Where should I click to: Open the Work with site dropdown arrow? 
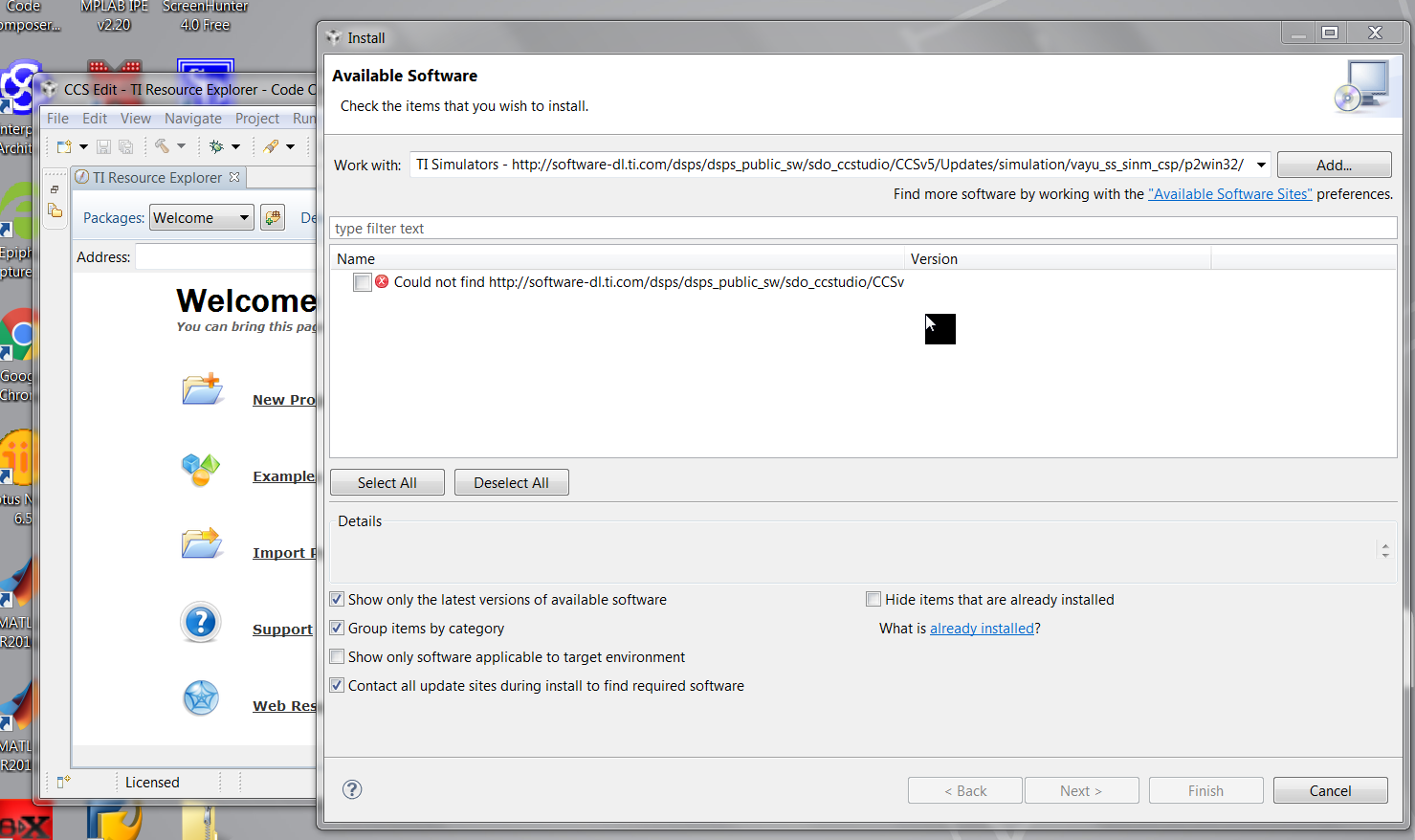coord(1261,165)
